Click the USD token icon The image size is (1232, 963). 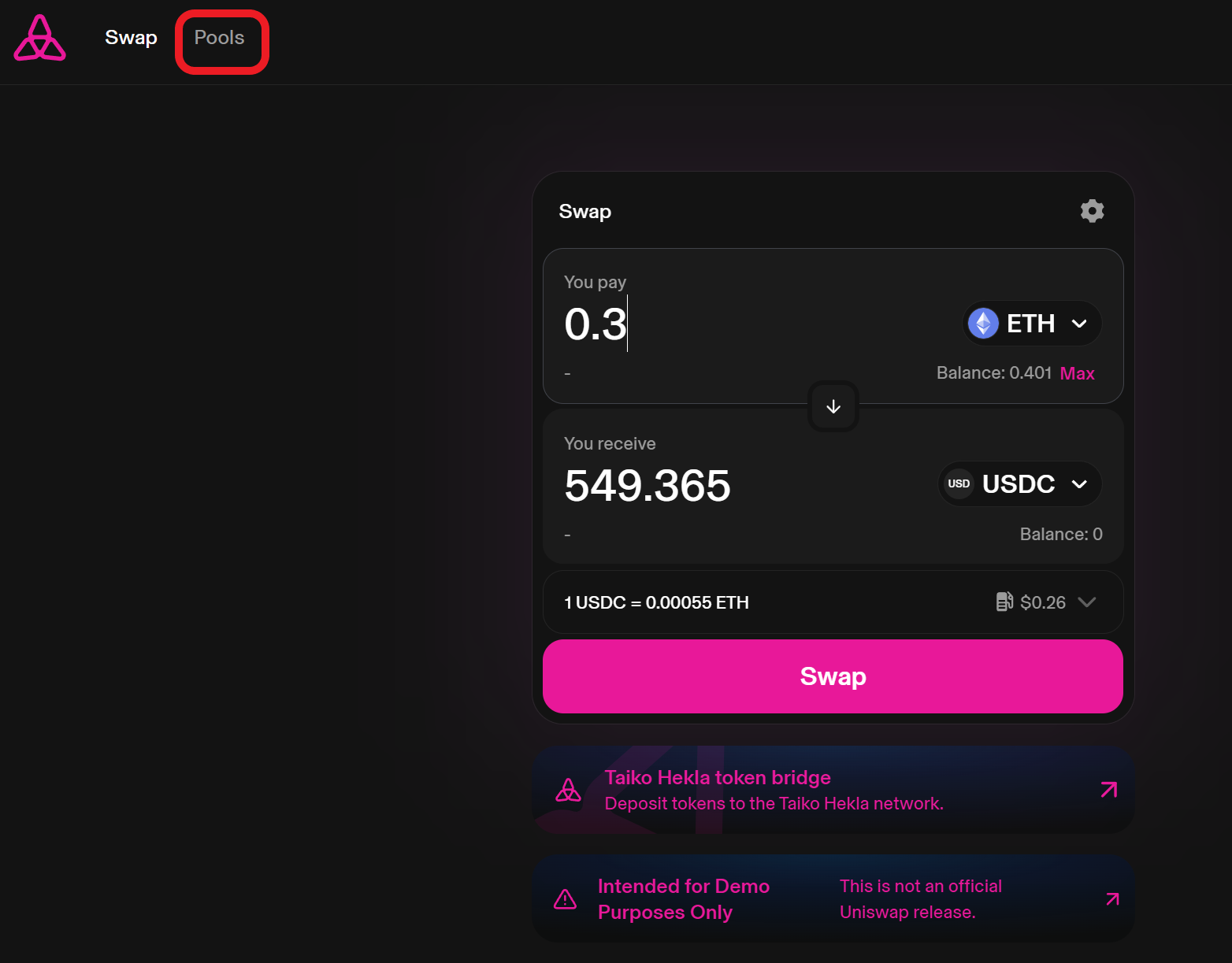click(x=959, y=483)
